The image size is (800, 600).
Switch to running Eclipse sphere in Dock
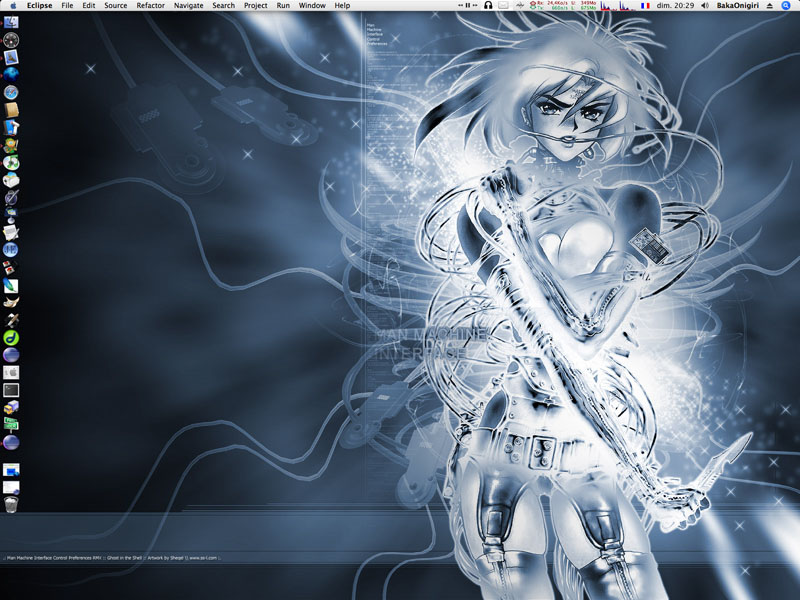pyautogui.click(x=11, y=442)
